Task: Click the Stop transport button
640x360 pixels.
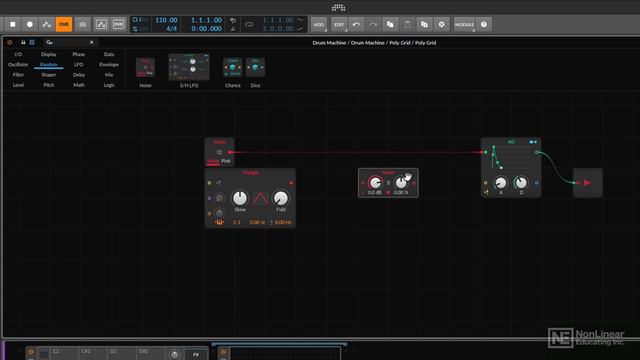Action: pos(13,24)
